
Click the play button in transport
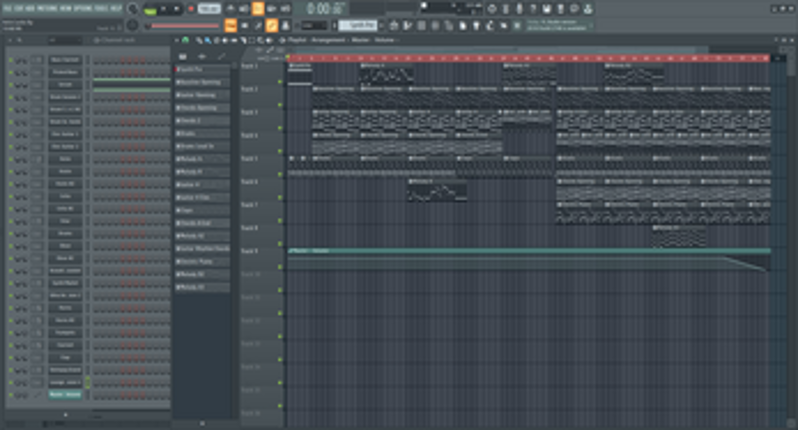[x=164, y=9]
